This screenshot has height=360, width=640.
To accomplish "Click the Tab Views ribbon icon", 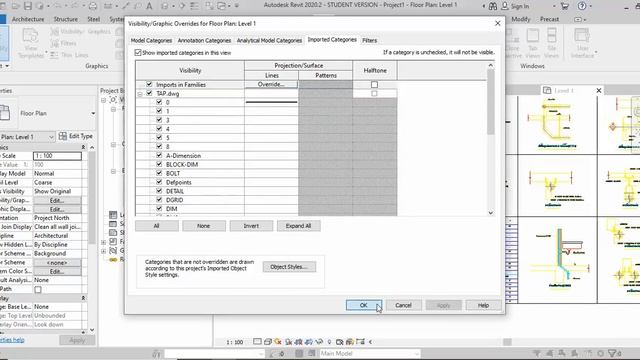I will (x=533, y=36).
